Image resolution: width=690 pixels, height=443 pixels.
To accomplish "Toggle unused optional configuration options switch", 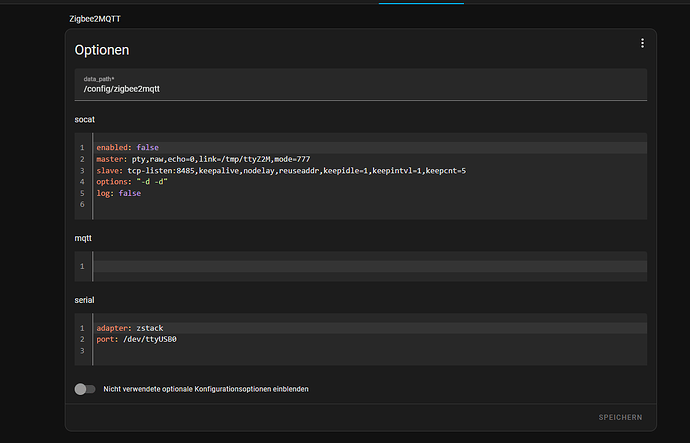I will [x=84, y=389].
